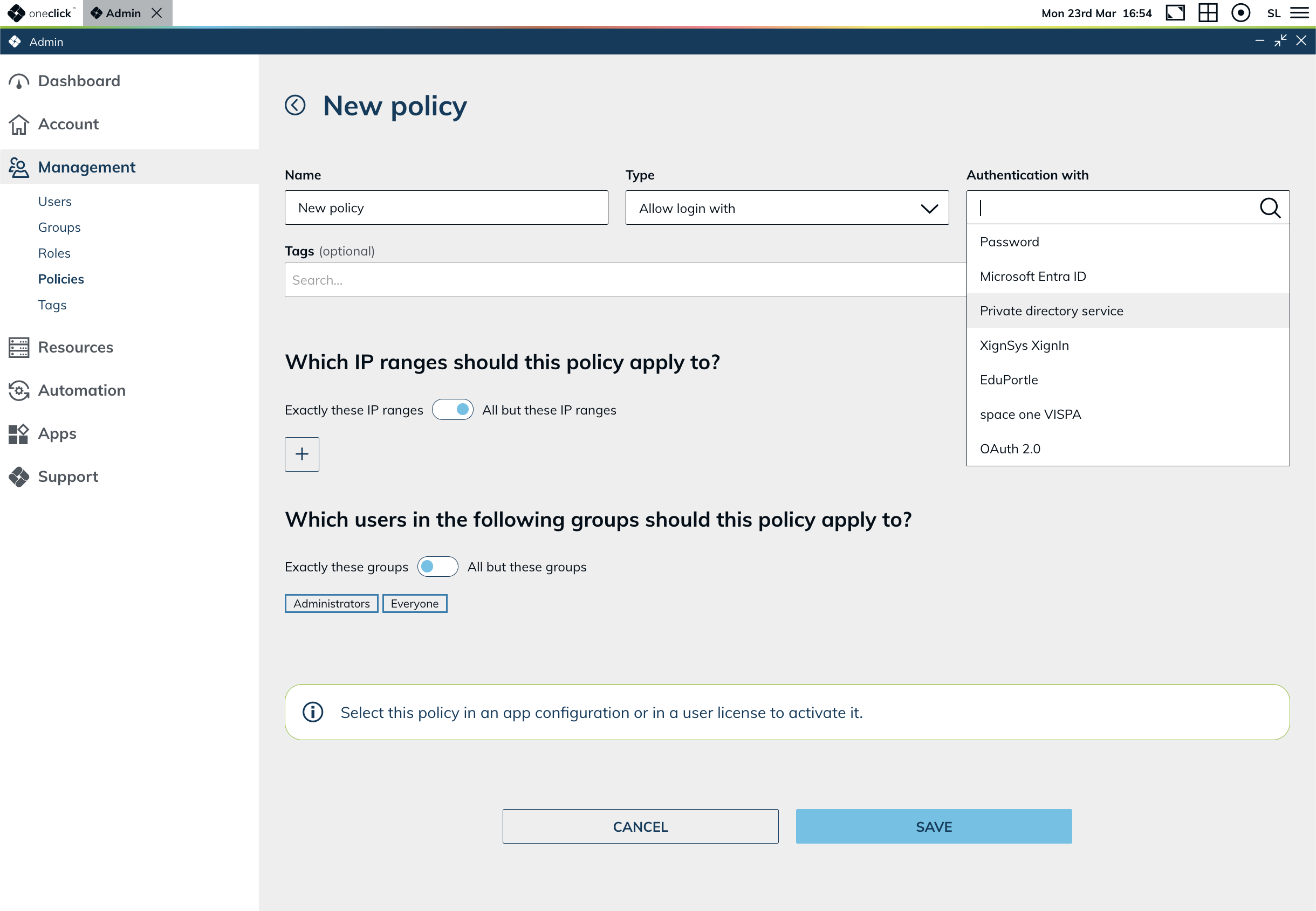Viewport: 1316px width, 911px height.
Task: Select the Administrators group chip
Action: pyautogui.click(x=331, y=603)
